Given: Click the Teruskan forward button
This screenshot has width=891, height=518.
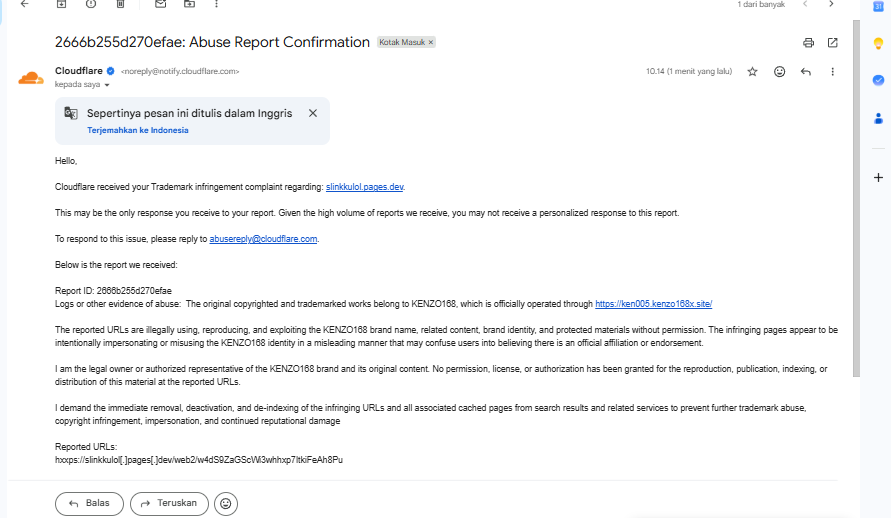Looking at the screenshot, I should point(169,504).
